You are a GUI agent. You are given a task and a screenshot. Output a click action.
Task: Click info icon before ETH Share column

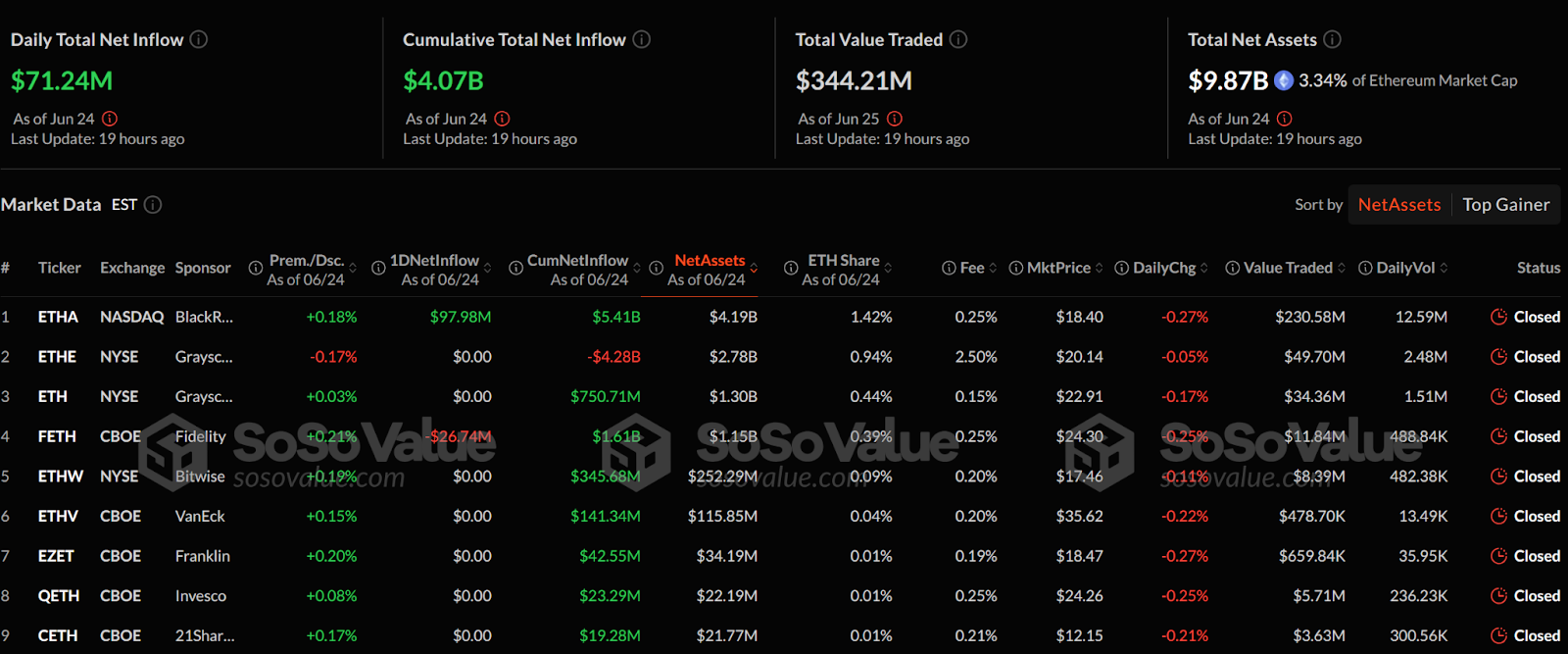pyautogui.click(x=791, y=268)
